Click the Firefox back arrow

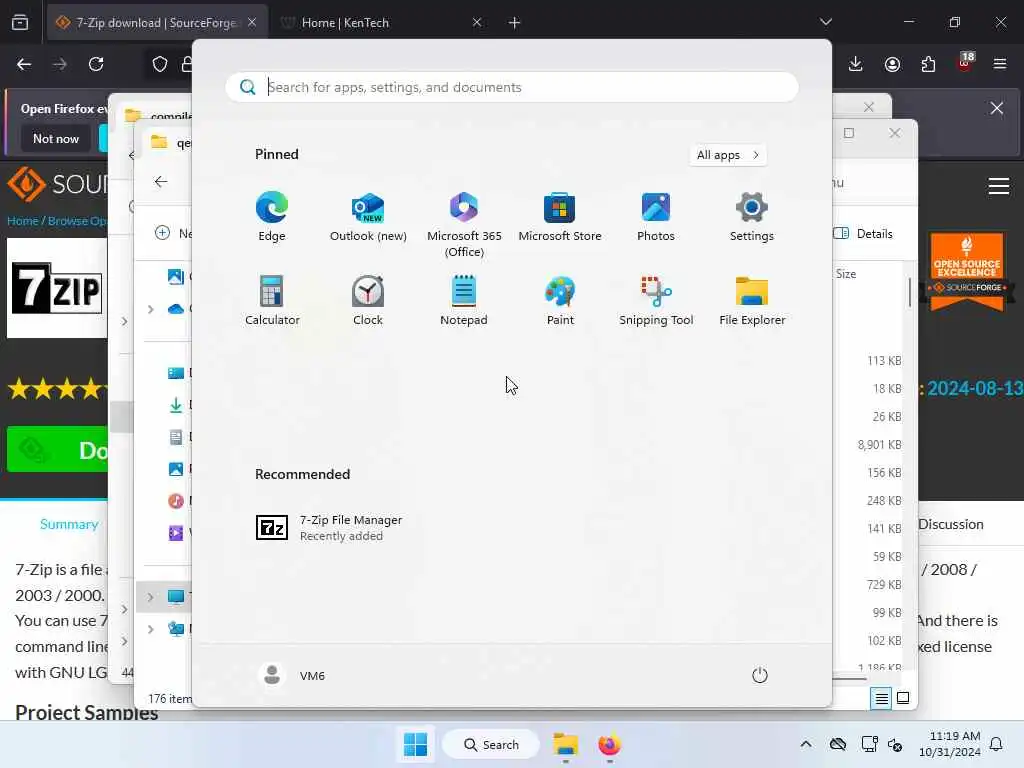(24, 64)
